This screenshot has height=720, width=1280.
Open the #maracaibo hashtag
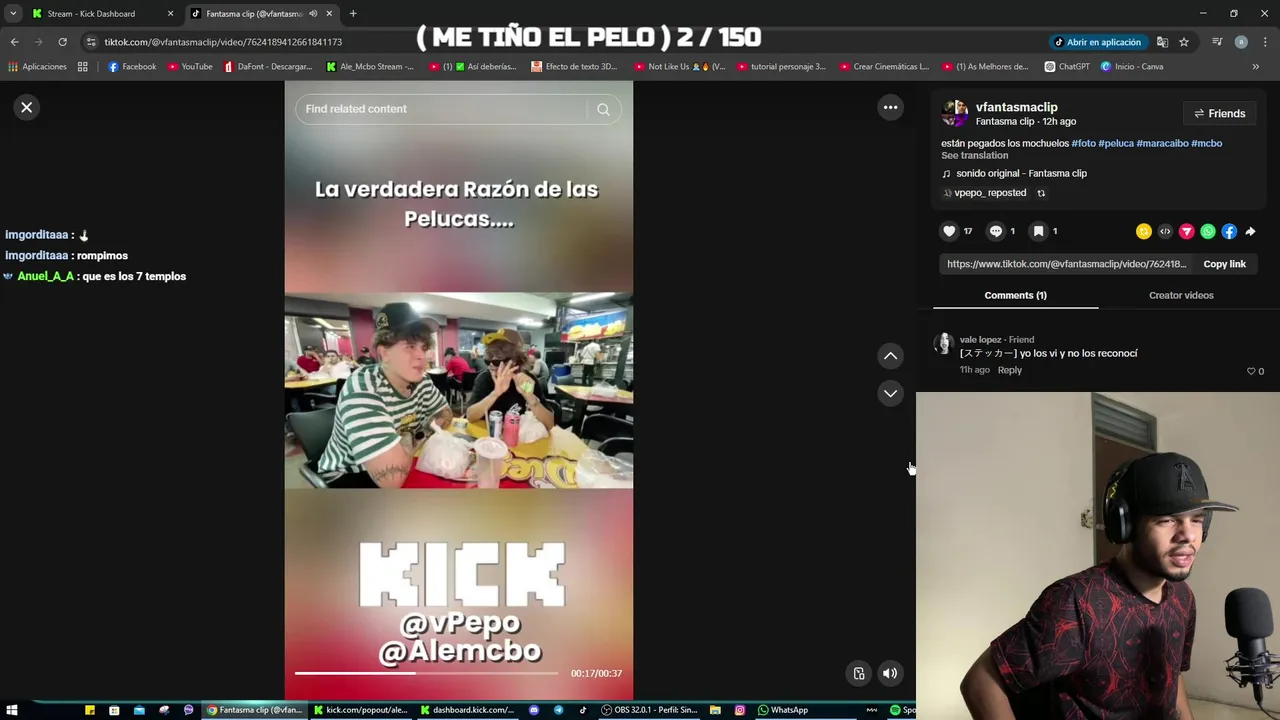[1162, 143]
